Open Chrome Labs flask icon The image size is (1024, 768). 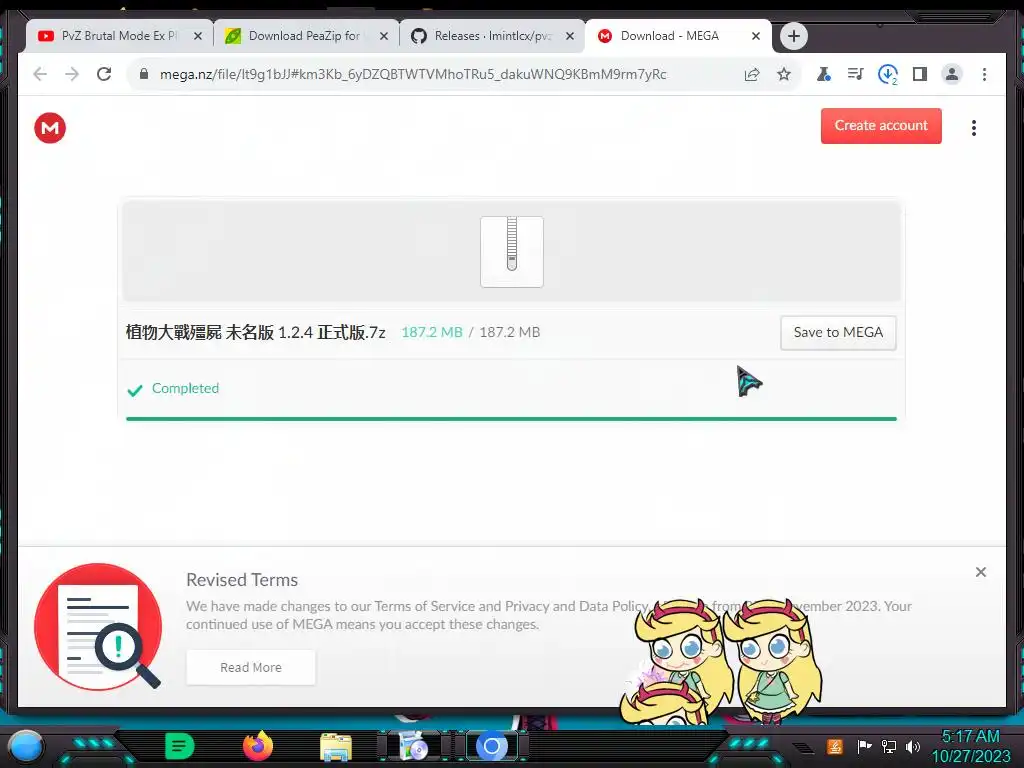[824, 74]
